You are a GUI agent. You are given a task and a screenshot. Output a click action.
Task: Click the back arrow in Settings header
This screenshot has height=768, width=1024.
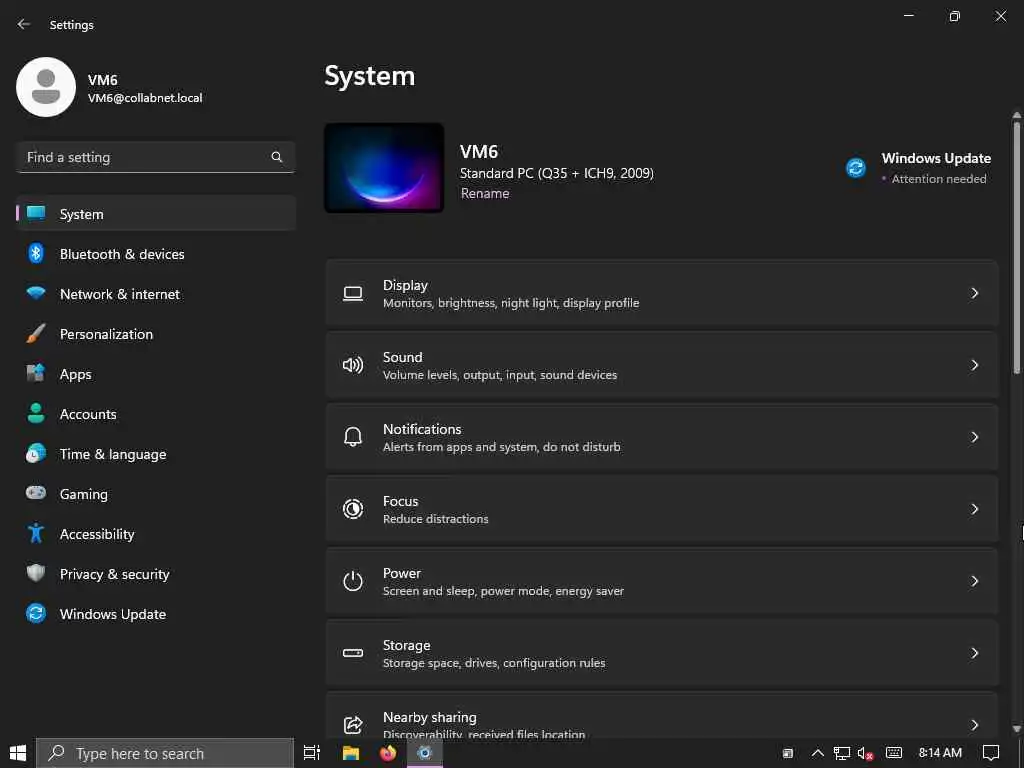[x=24, y=24]
